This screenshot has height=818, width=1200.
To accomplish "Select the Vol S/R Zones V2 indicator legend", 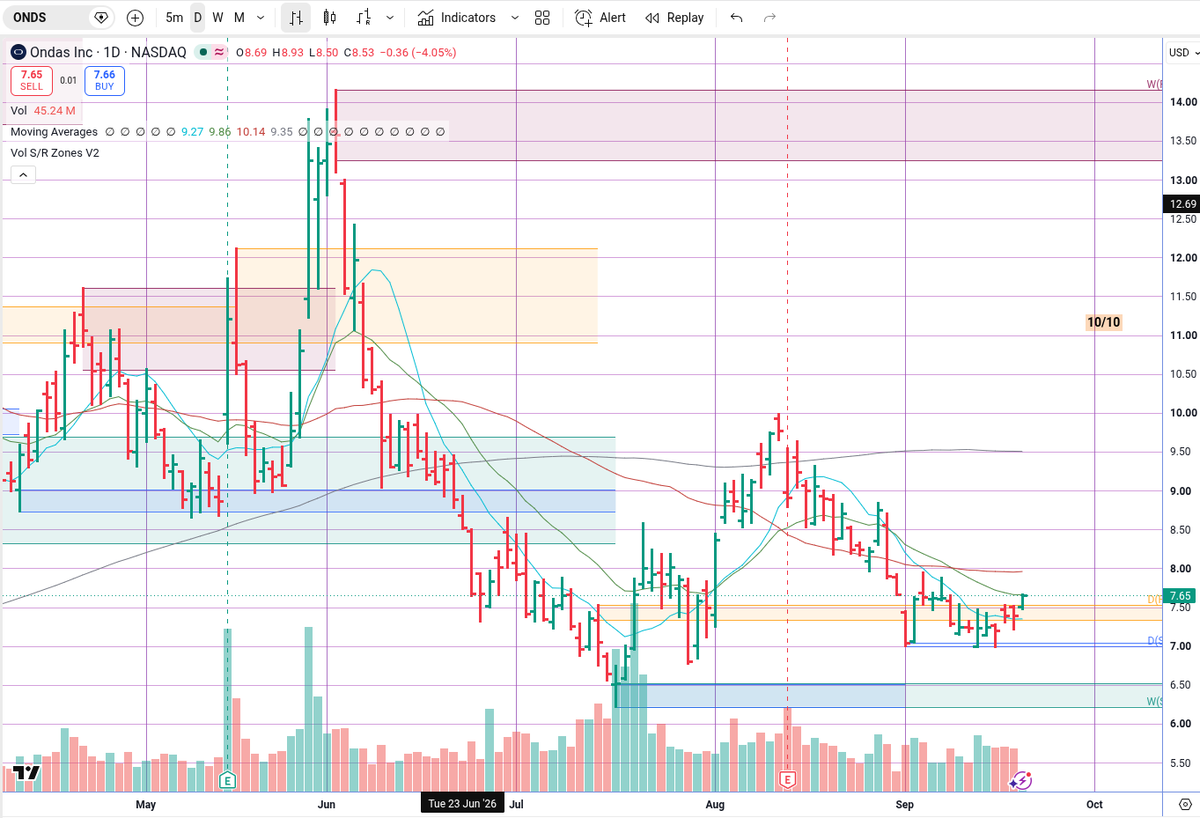I will [x=55, y=152].
